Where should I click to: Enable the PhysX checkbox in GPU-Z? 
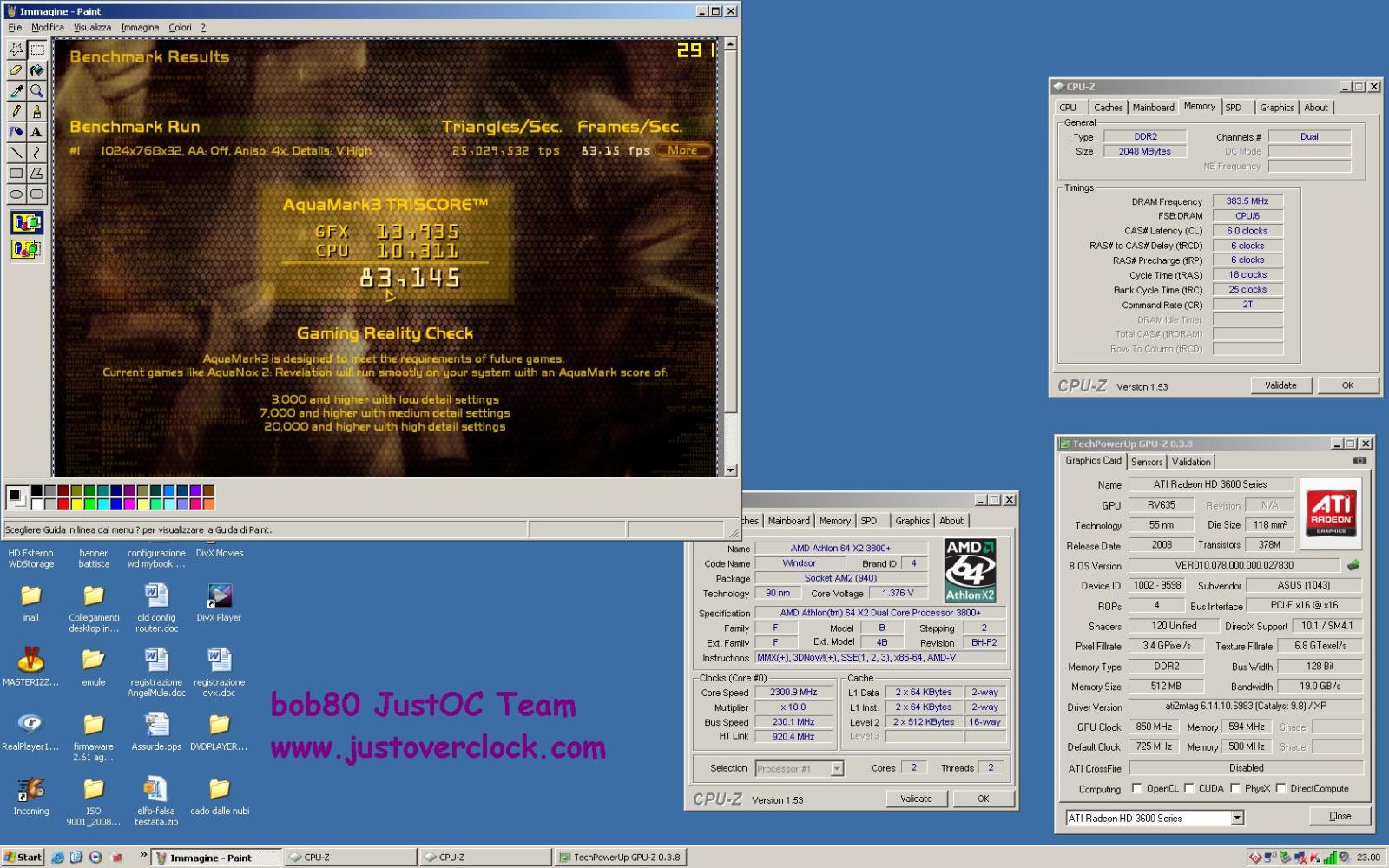[x=1235, y=788]
